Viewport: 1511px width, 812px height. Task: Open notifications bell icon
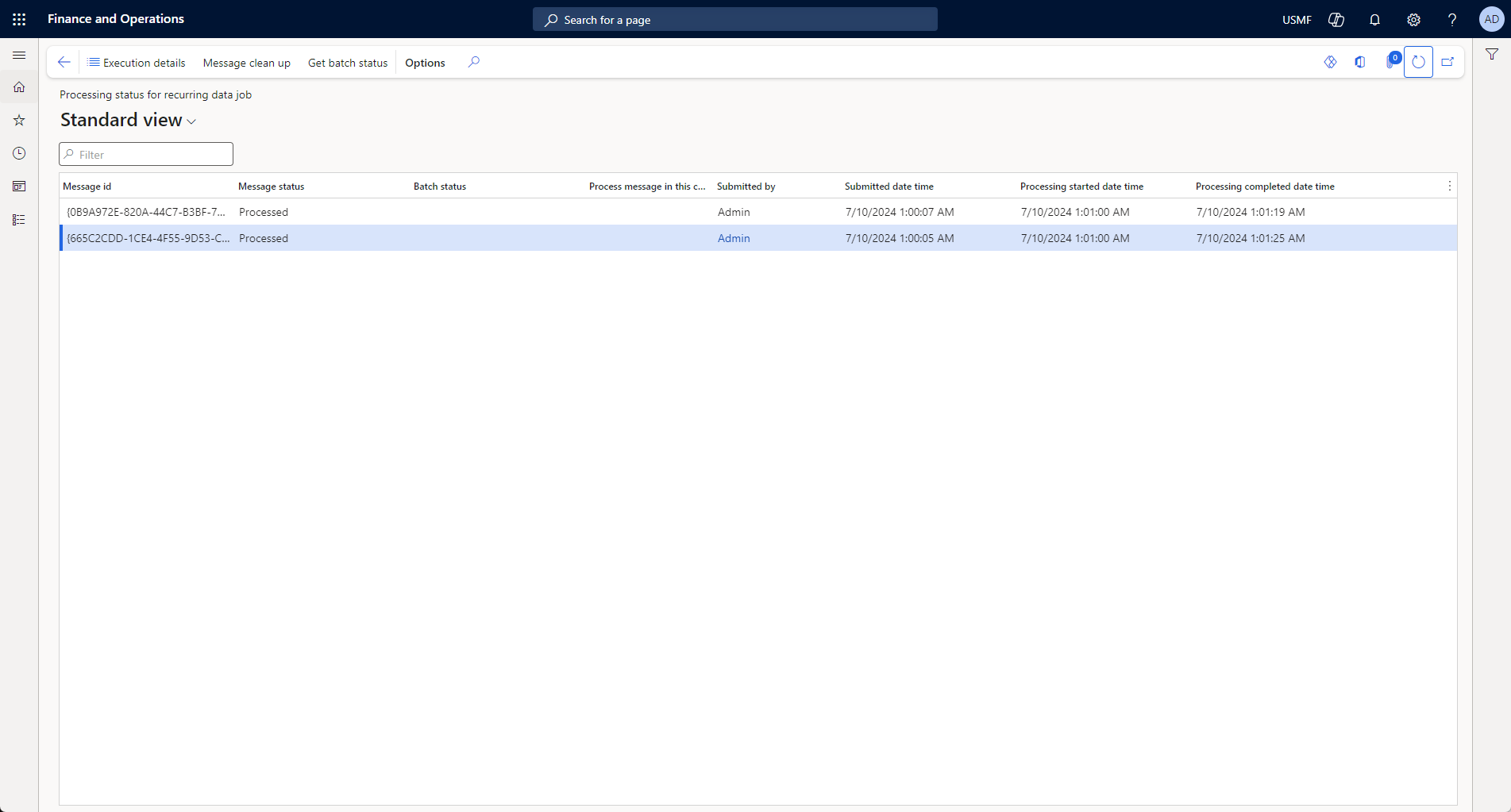pyautogui.click(x=1374, y=20)
